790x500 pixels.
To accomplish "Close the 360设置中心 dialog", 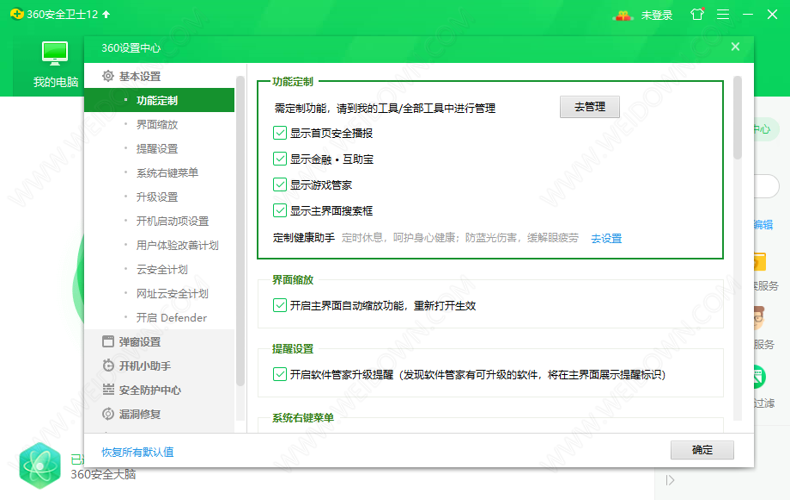I will (735, 47).
